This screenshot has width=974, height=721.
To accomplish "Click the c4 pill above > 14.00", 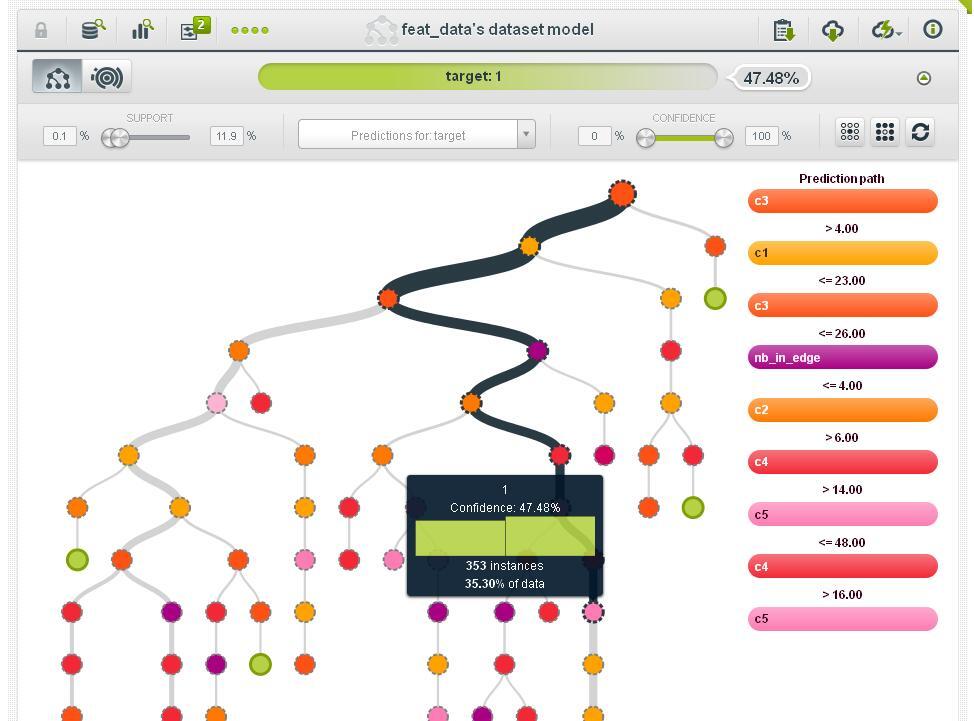I will pos(842,462).
